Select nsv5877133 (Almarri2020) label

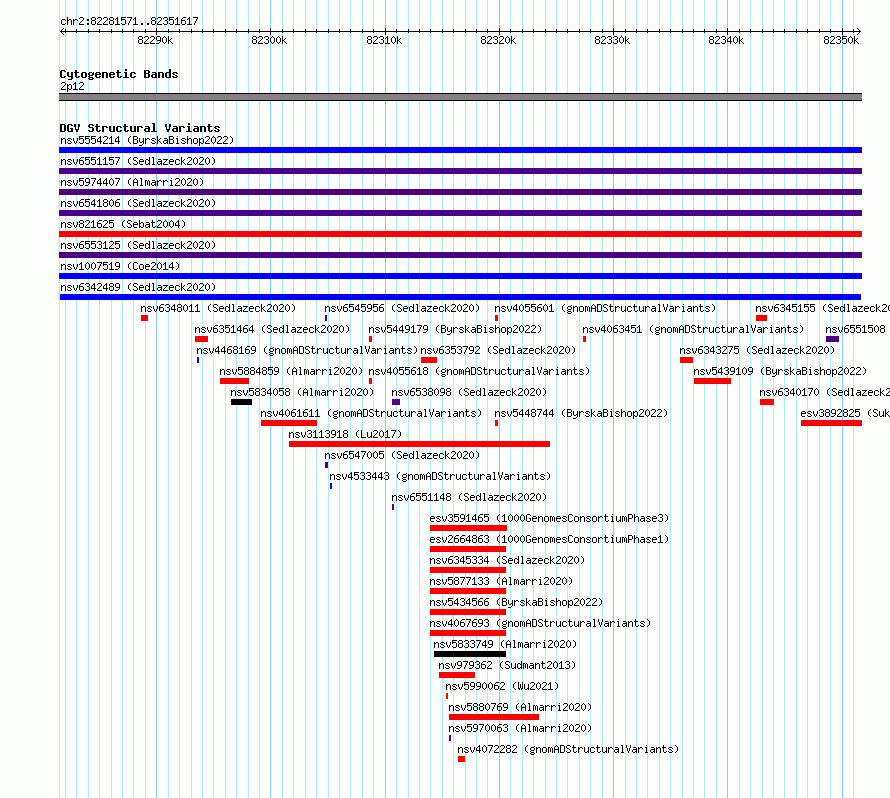point(501,581)
